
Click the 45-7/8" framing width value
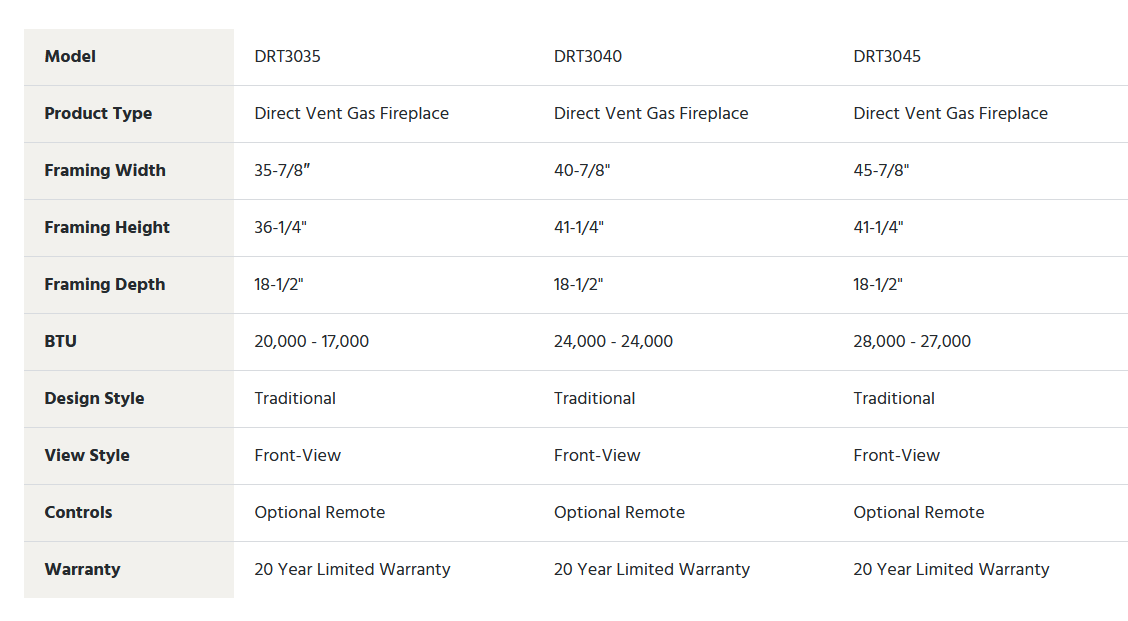881,171
